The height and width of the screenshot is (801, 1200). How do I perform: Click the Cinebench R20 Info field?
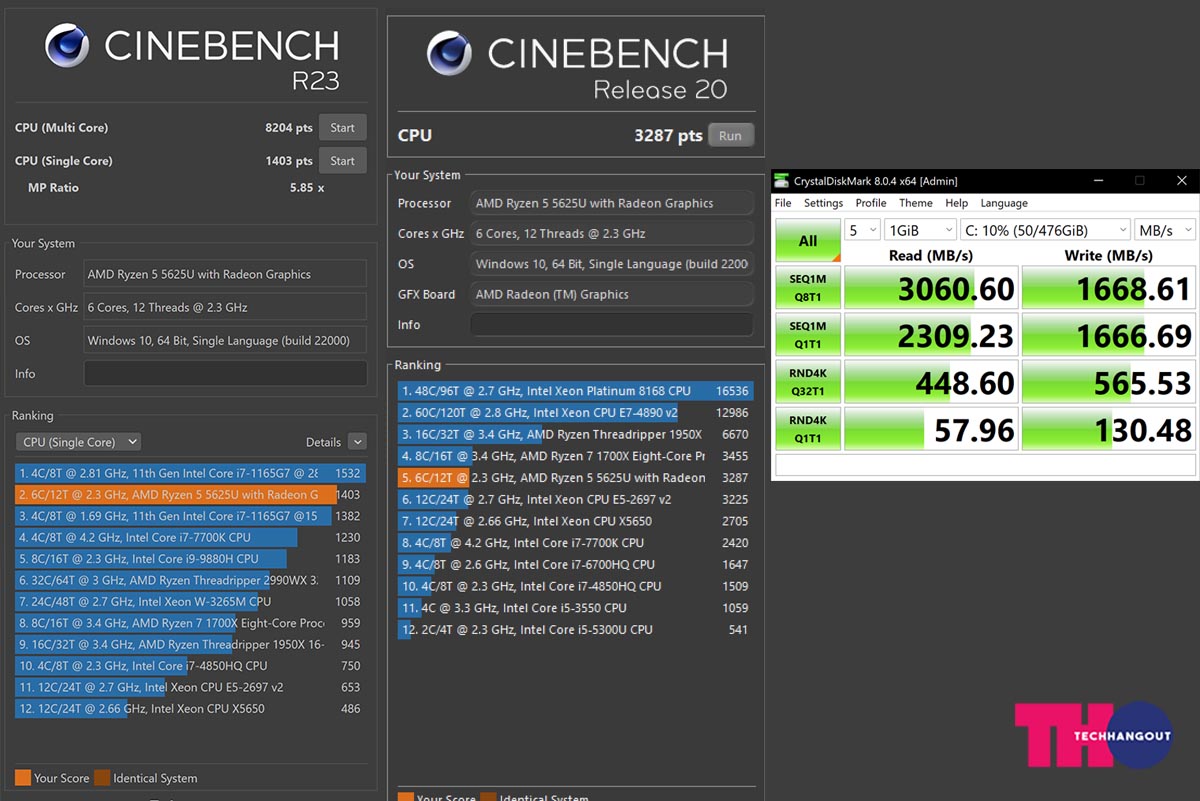click(612, 325)
